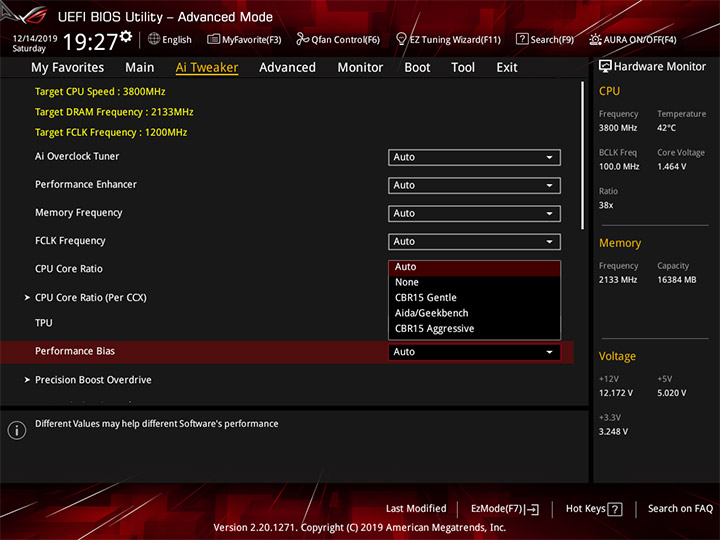Select the Performance Bias row label
Viewport: 720px width, 540px height.
pyautogui.click(x=75, y=351)
